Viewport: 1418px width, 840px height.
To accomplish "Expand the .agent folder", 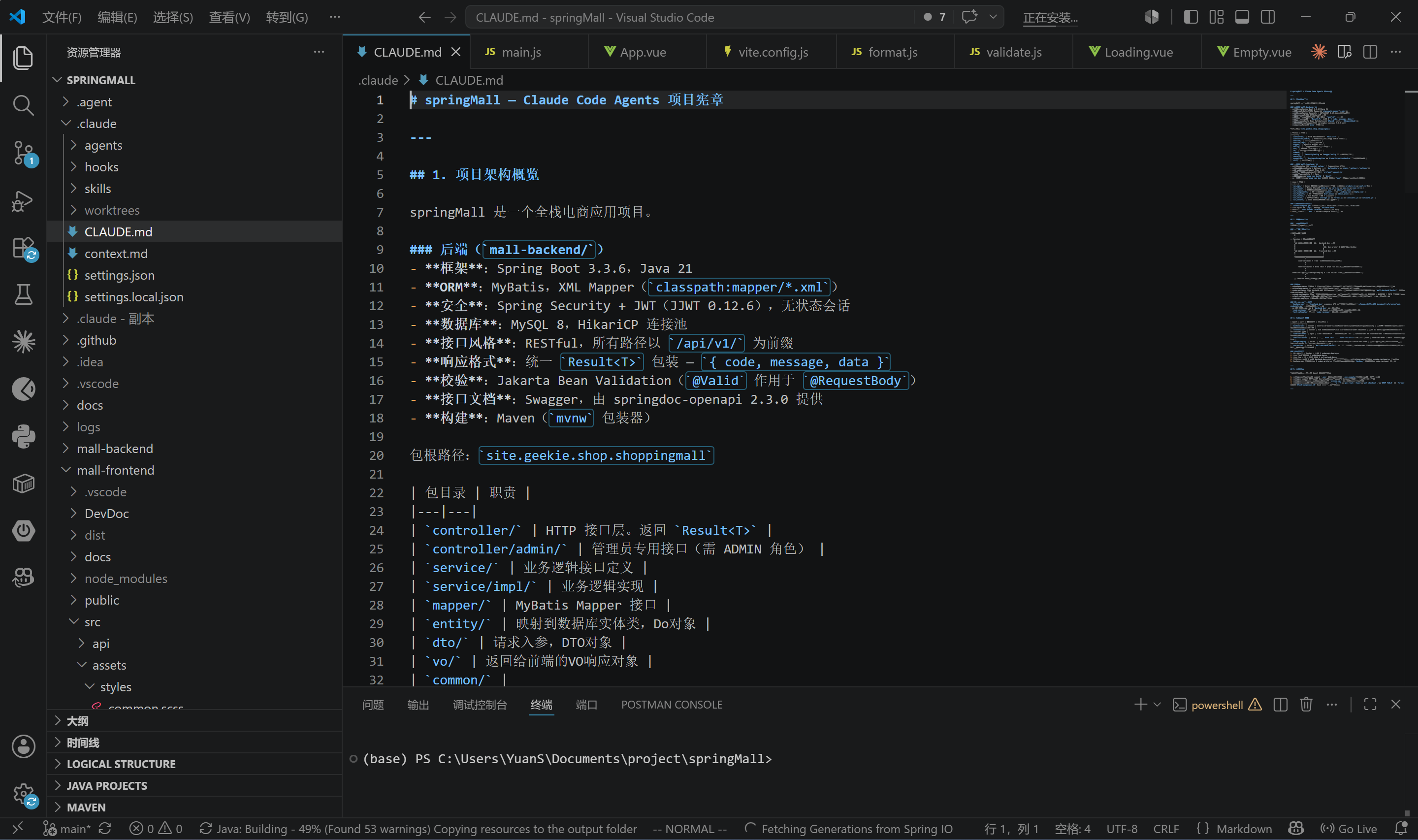I will (195, 102).
